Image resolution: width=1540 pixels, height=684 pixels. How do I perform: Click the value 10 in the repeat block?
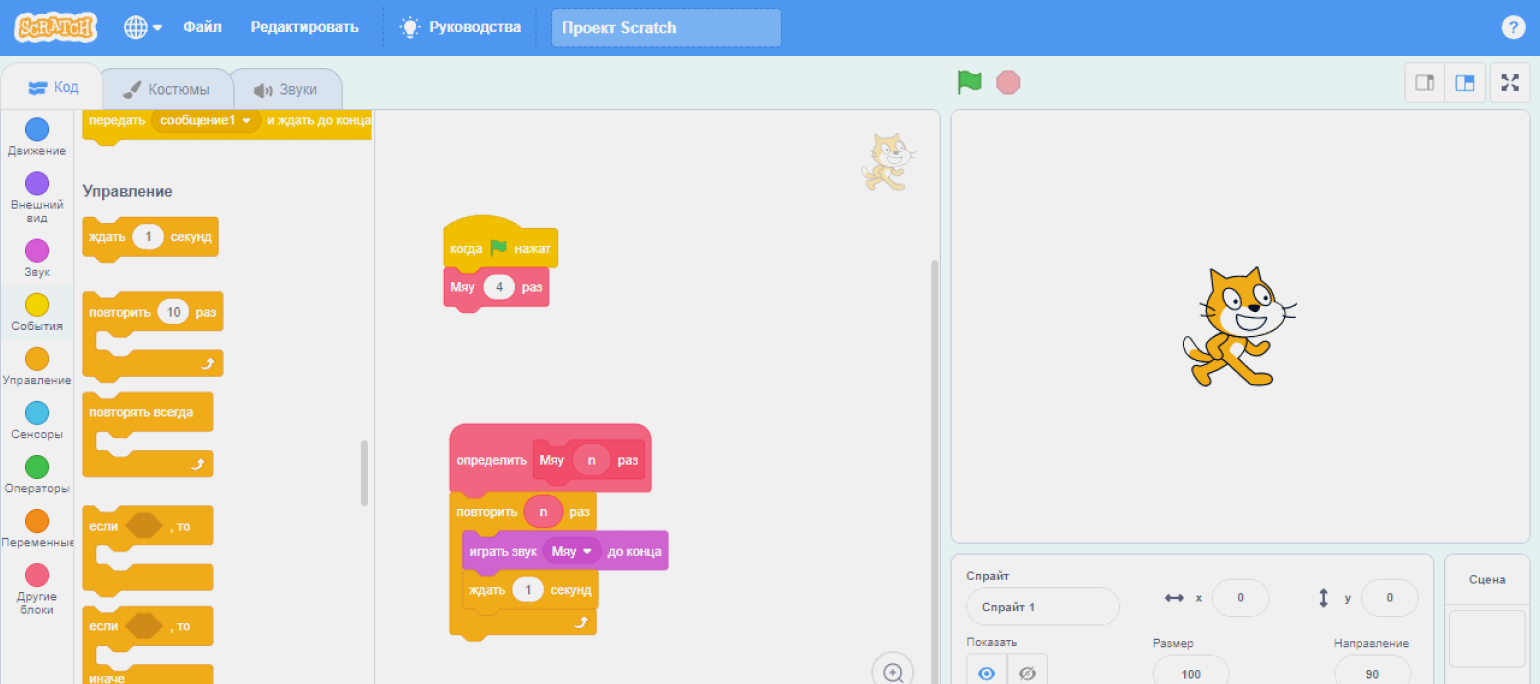click(173, 312)
